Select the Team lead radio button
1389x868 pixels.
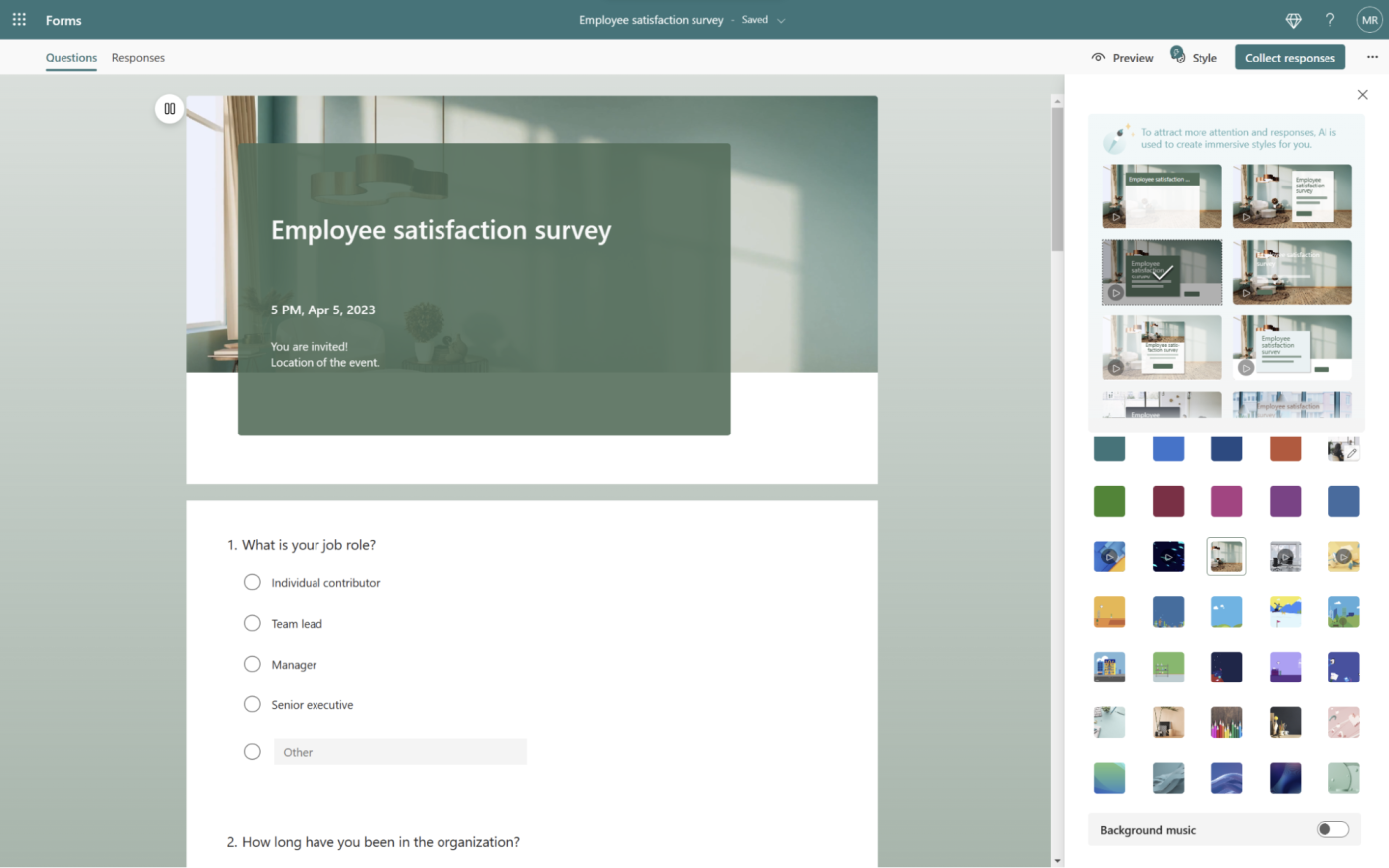click(x=252, y=623)
